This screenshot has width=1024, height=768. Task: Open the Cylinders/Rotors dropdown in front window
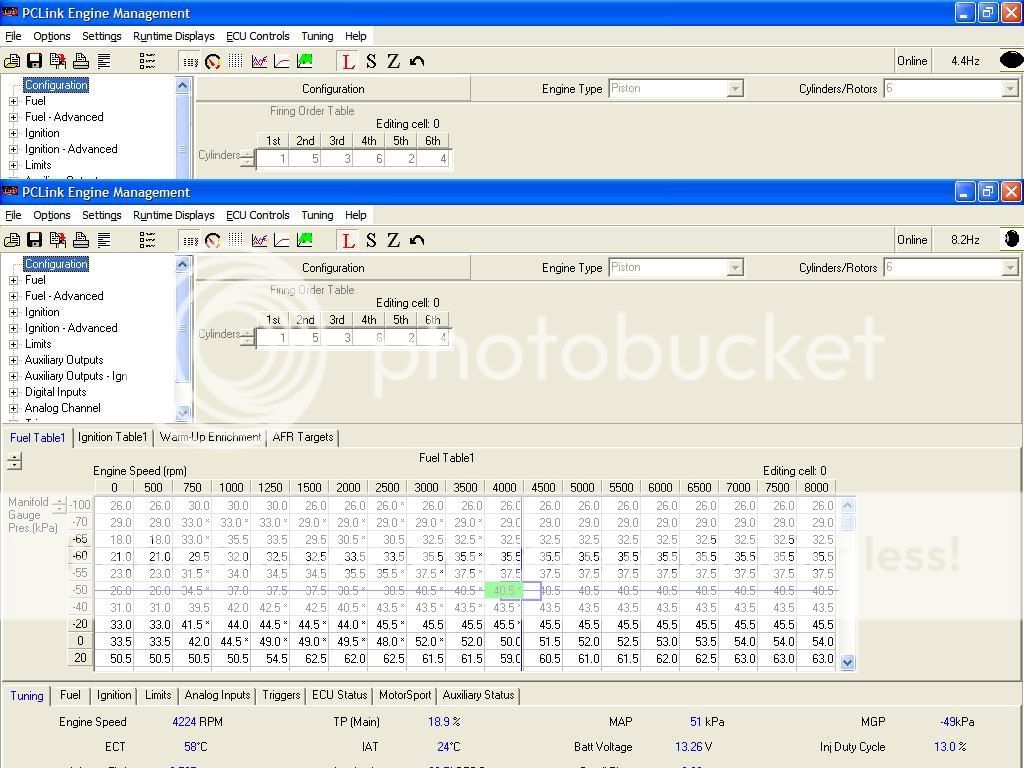(x=1010, y=268)
